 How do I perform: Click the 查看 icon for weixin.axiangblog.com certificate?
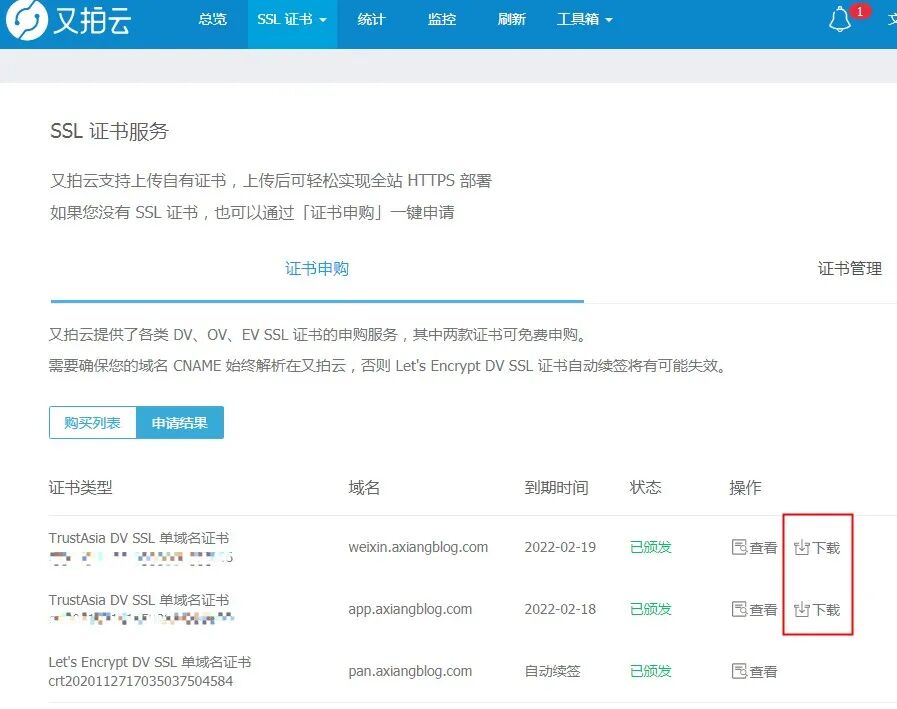coord(754,547)
